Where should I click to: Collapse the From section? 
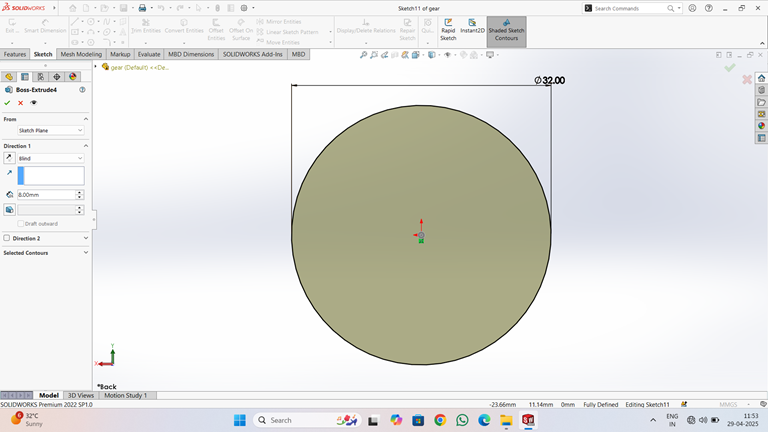click(x=86, y=119)
